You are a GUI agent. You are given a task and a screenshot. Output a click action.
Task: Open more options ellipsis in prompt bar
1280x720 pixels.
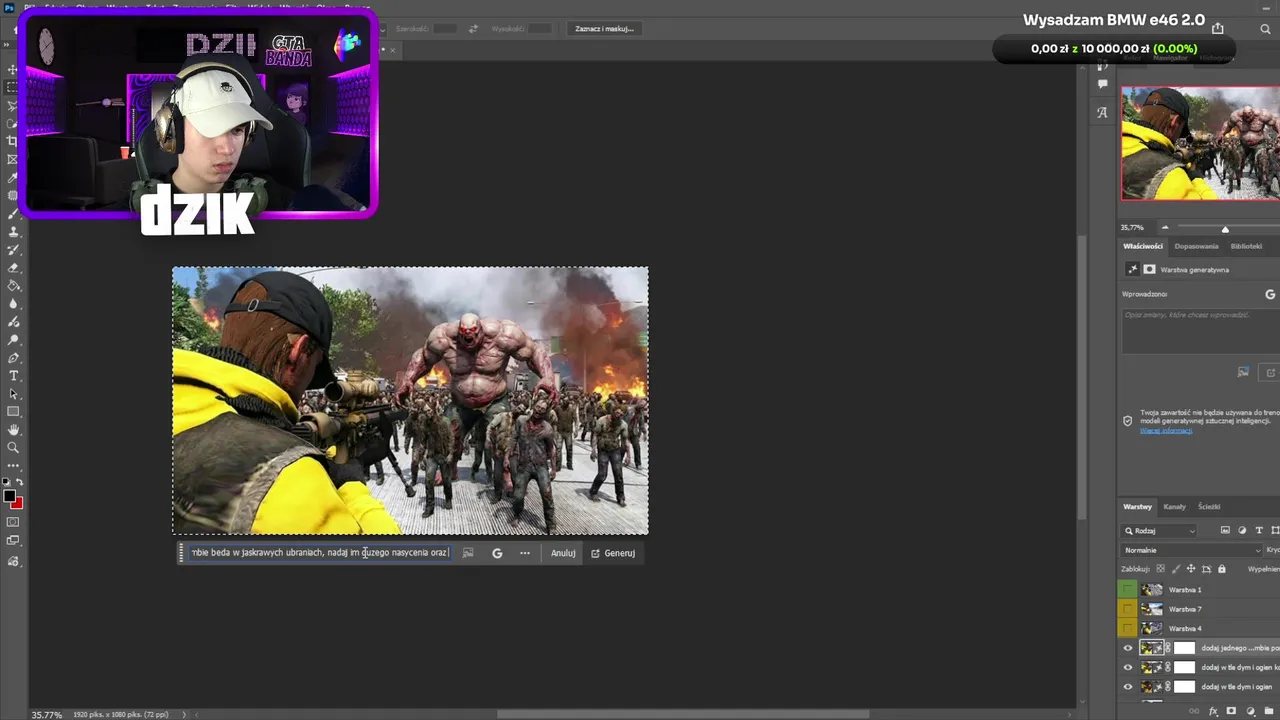[x=525, y=553]
